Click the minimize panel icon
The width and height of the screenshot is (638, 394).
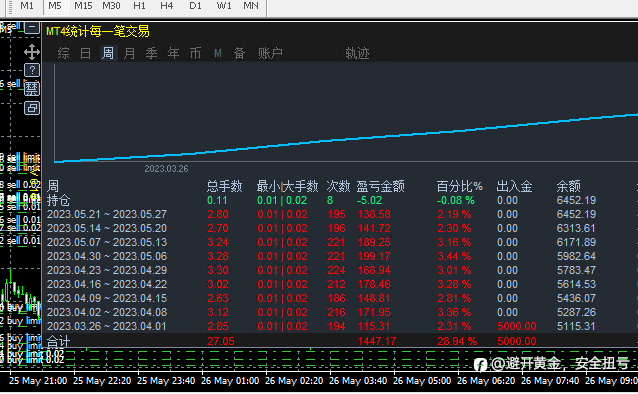pyautogui.click(x=32, y=28)
